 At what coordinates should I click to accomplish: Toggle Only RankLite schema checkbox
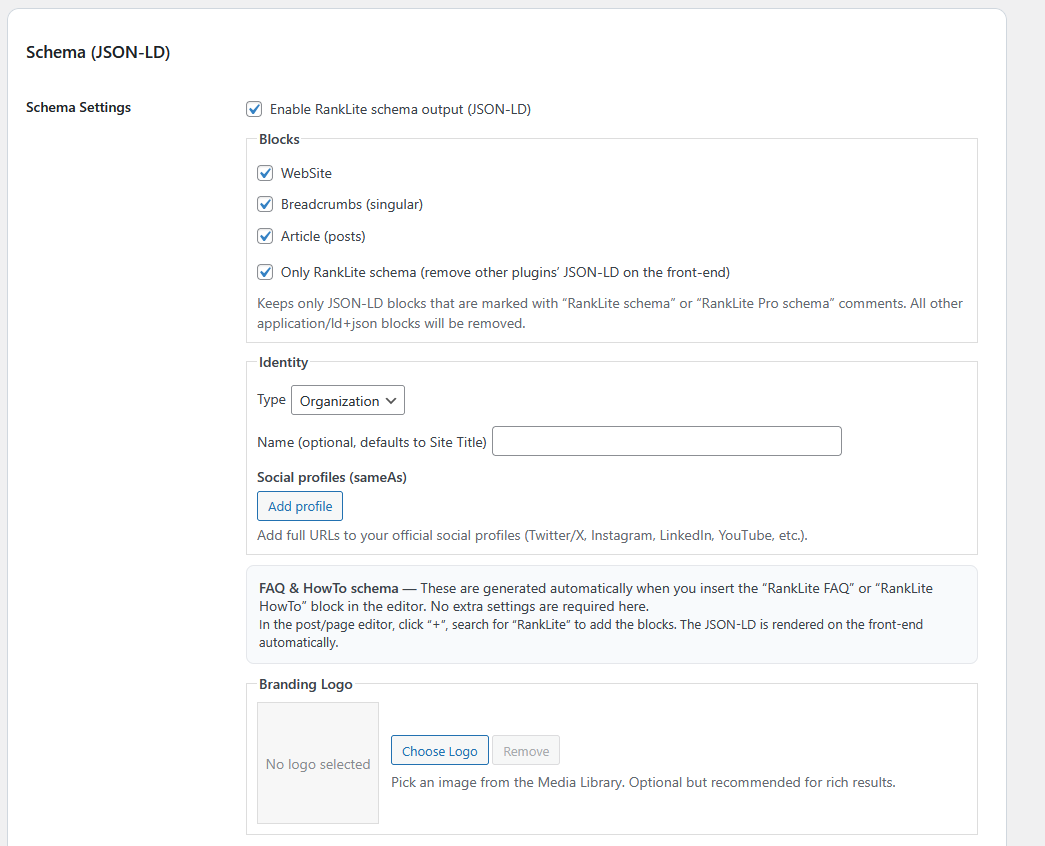tap(265, 272)
